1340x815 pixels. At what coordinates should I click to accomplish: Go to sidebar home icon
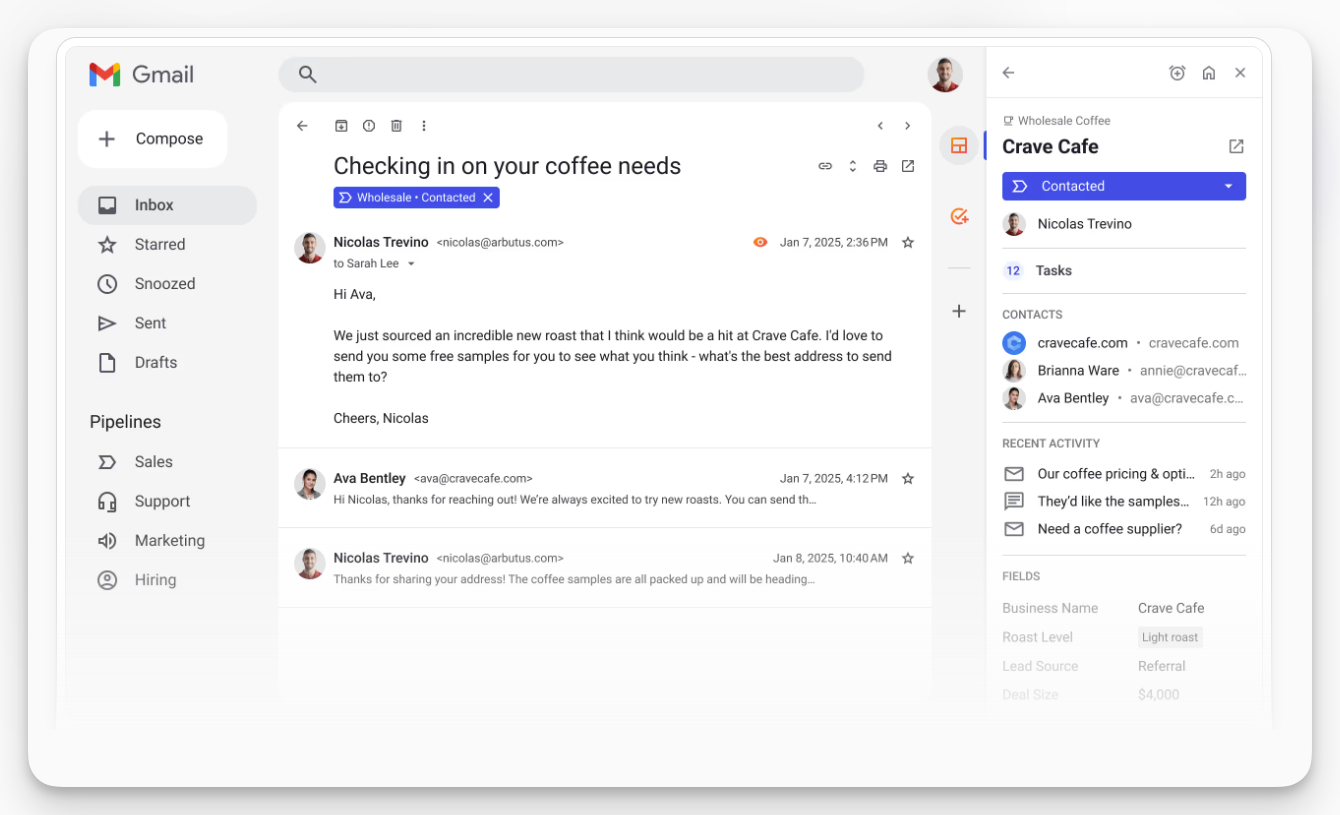click(x=1209, y=73)
